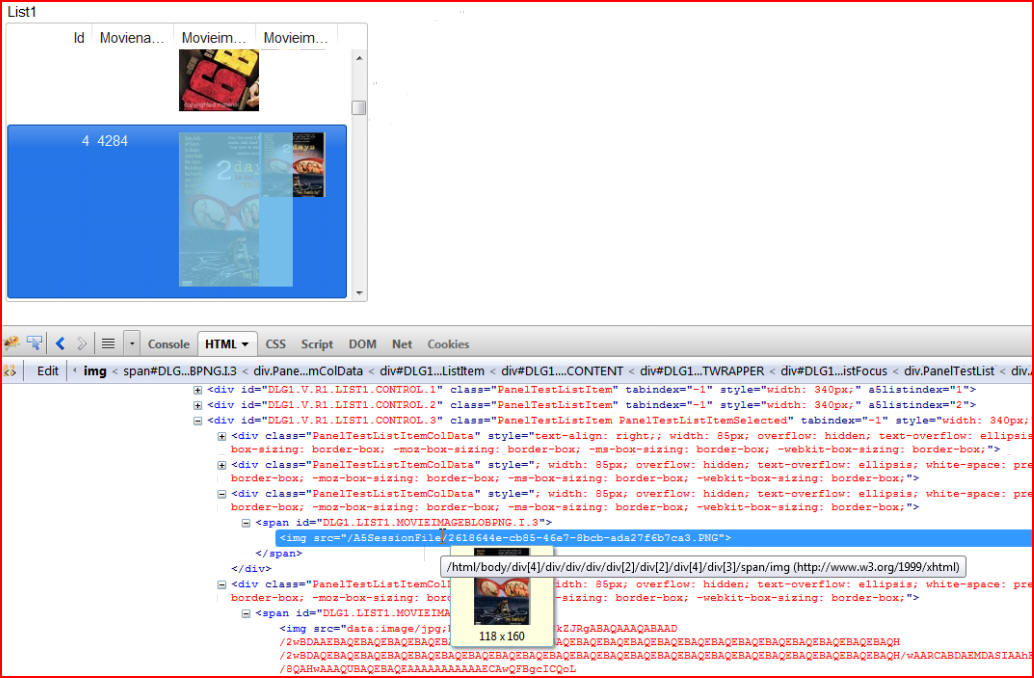
Task: Click the Edit button in Firebug
Action: point(47,371)
